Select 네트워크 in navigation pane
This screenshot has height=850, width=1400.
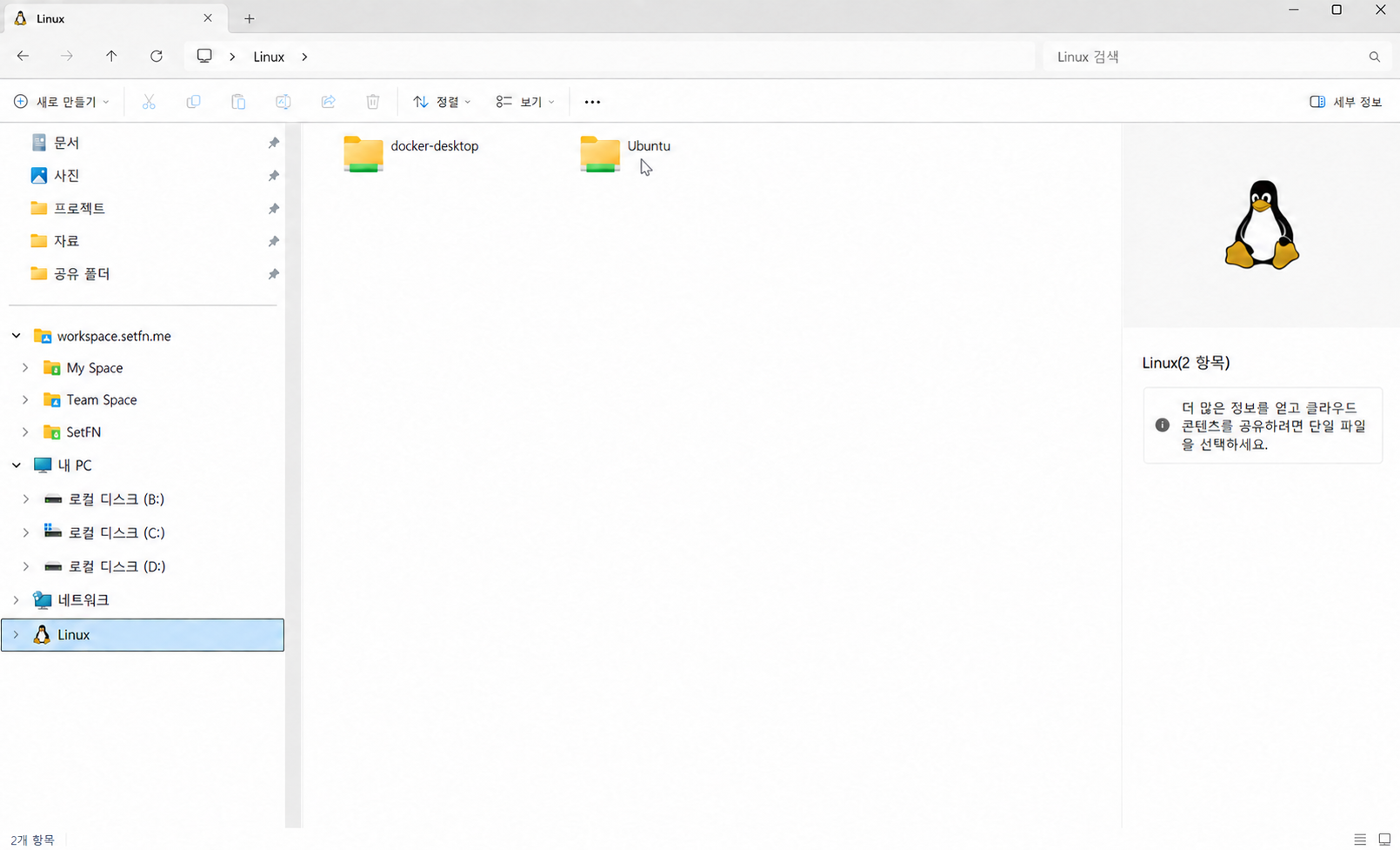(83, 600)
